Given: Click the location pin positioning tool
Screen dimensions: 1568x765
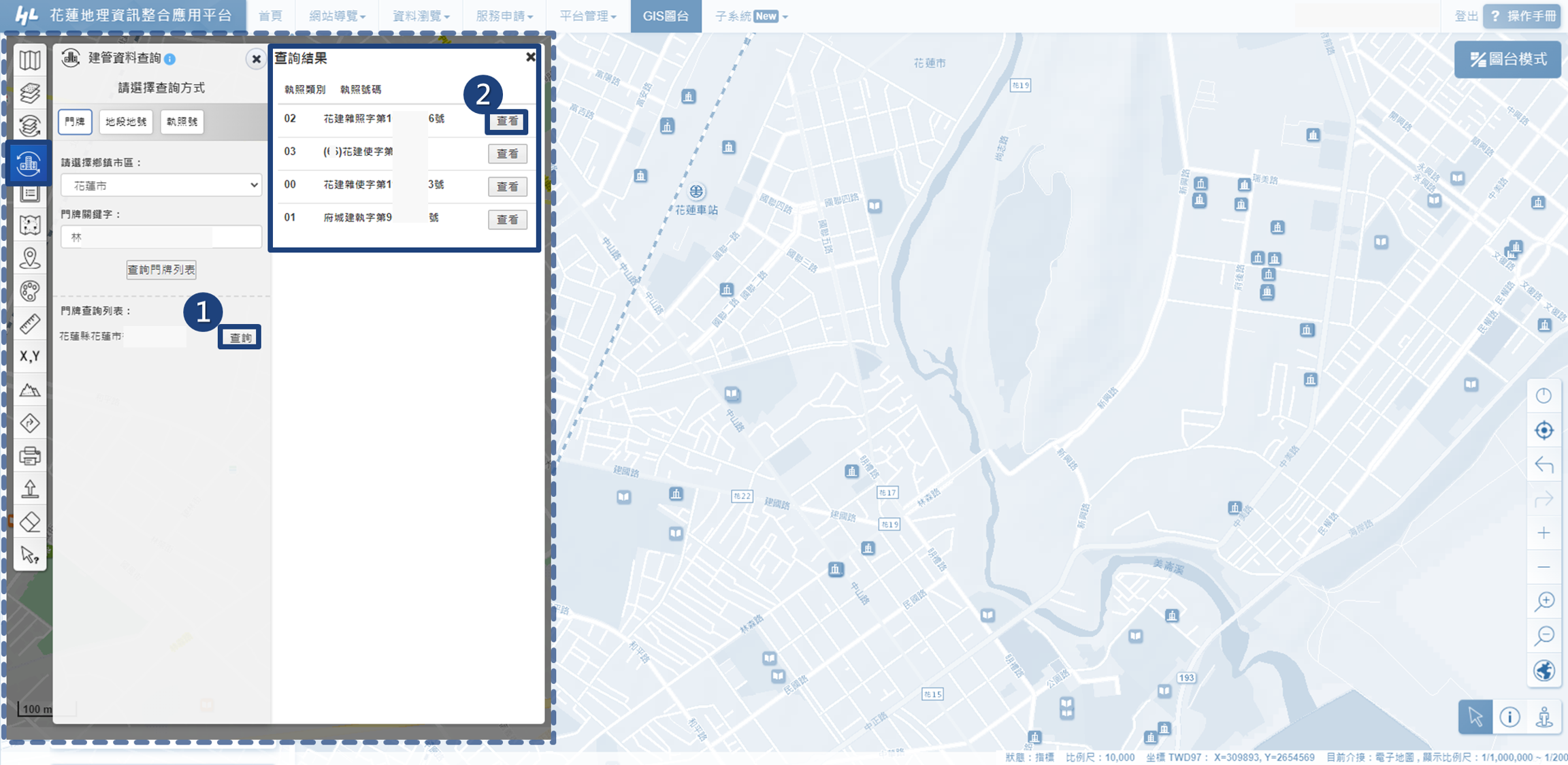Looking at the screenshot, I should [29, 258].
